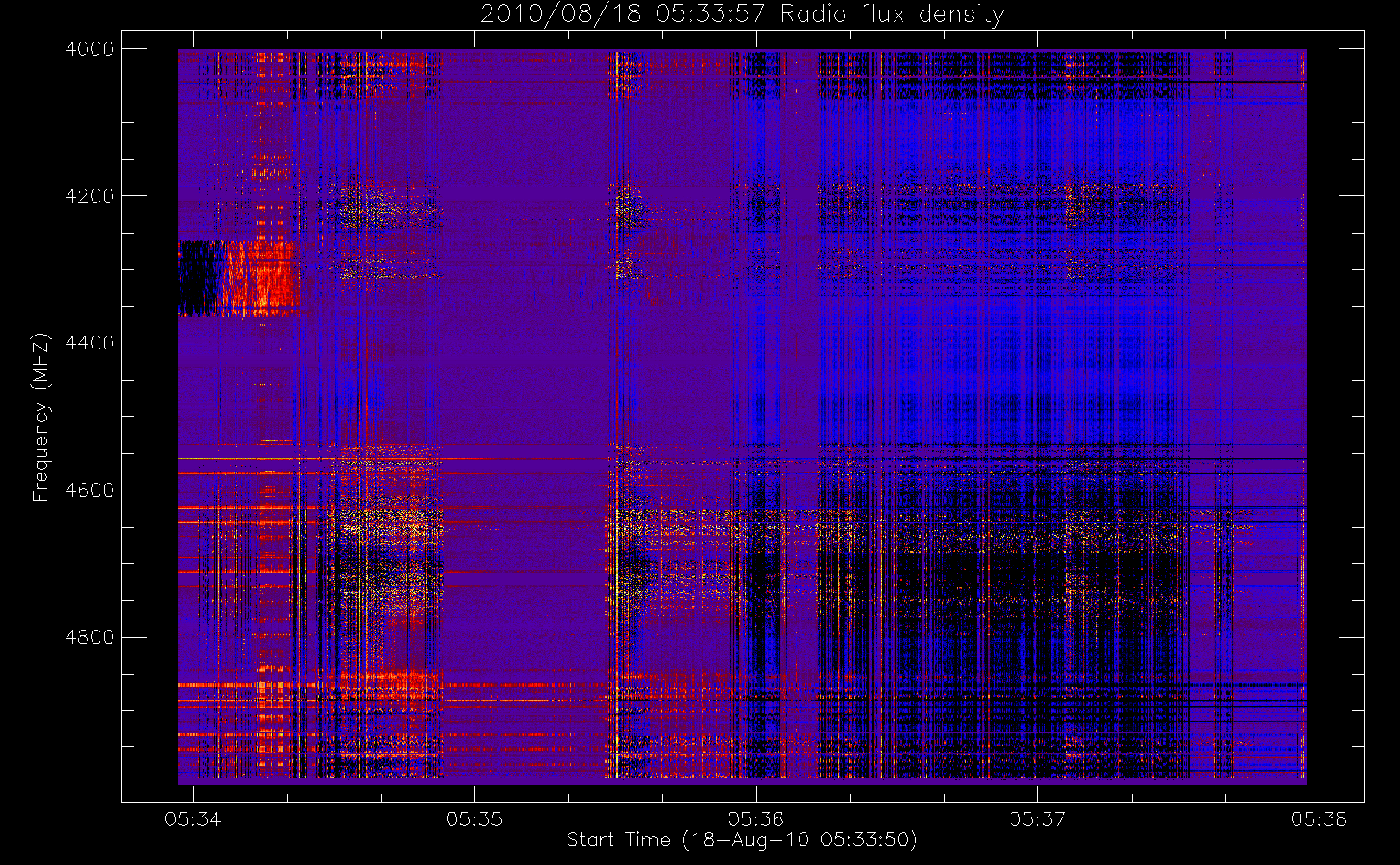Select the 4000 frequency tick label
This screenshot has width=1400, height=865.
point(90,49)
